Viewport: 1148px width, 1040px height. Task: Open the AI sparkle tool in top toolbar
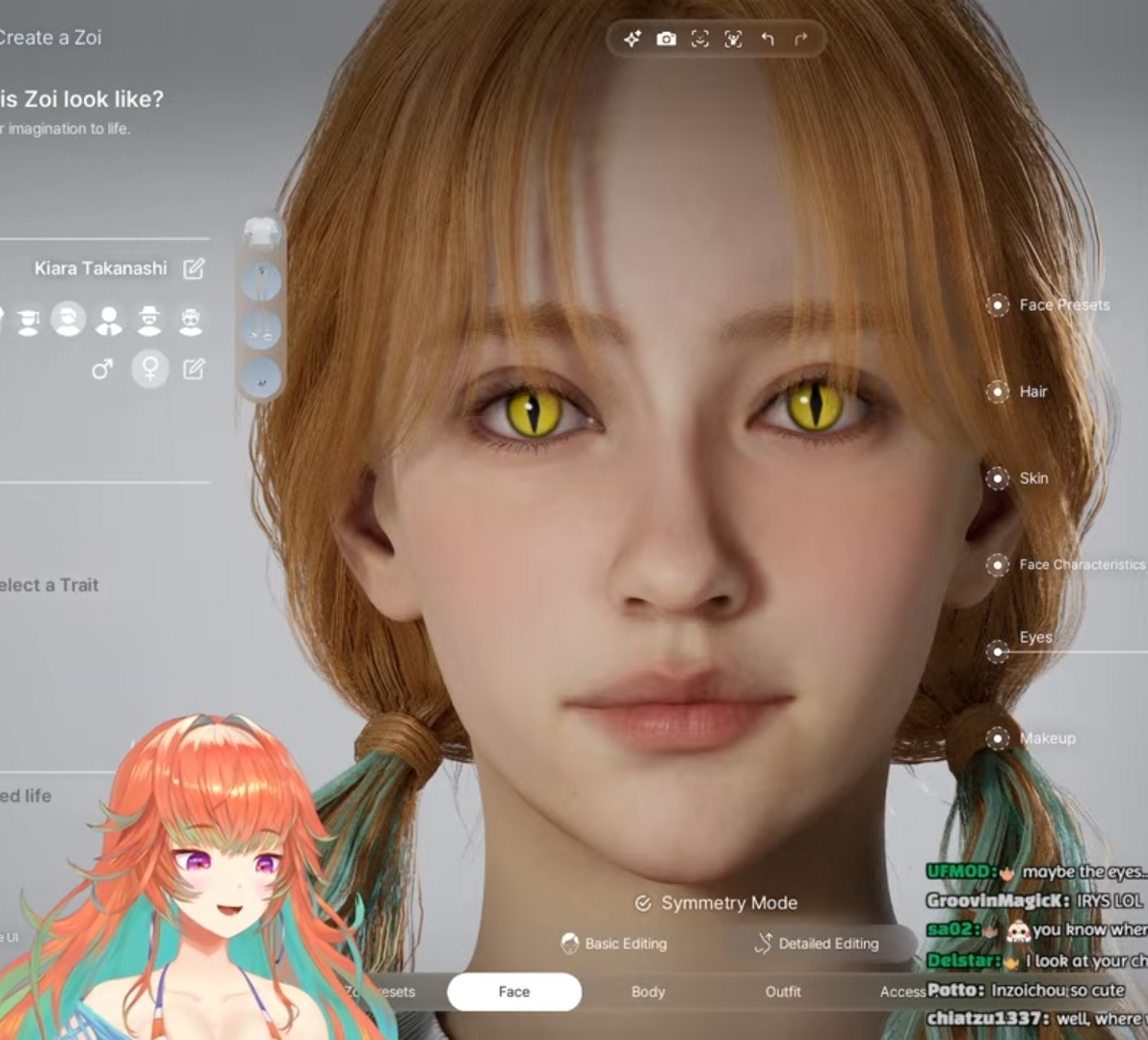[x=633, y=39]
